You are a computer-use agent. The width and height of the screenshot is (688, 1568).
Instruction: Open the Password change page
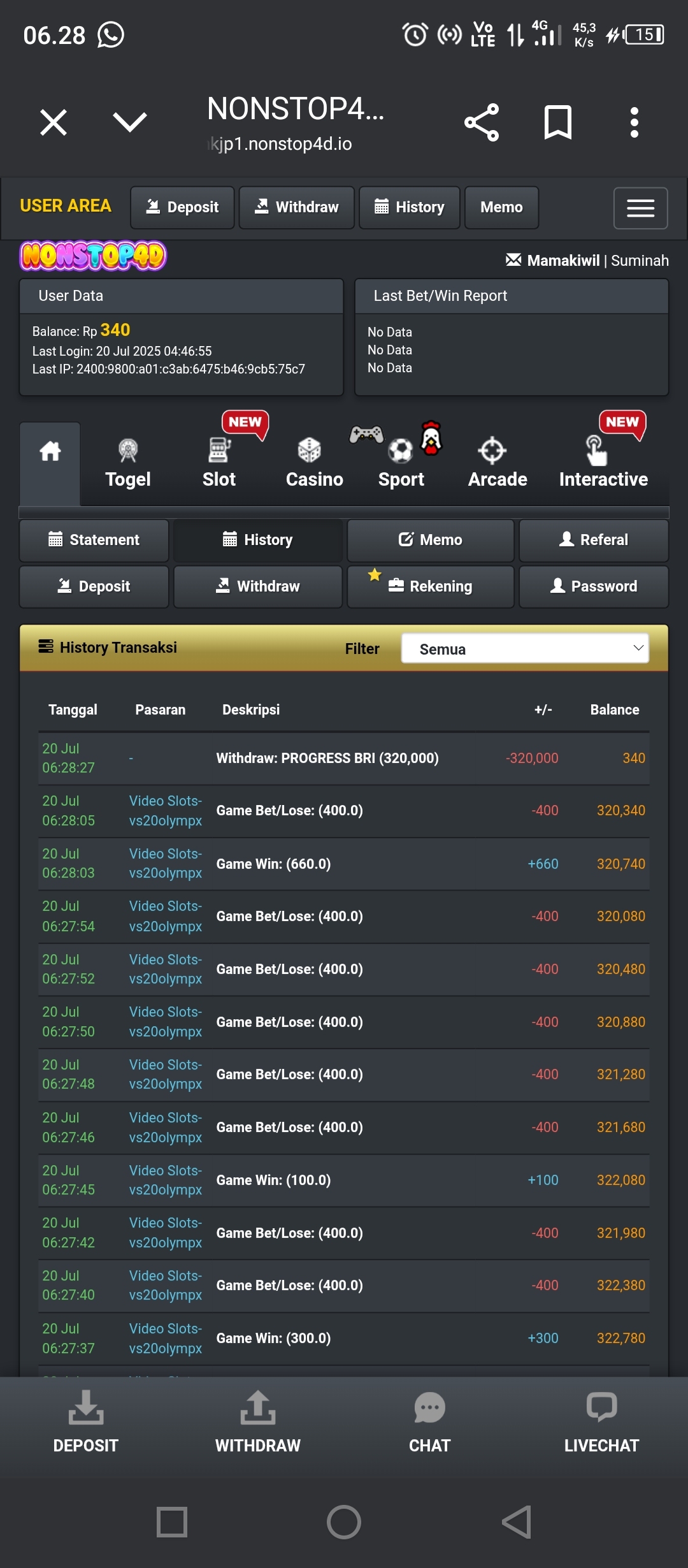tap(594, 586)
